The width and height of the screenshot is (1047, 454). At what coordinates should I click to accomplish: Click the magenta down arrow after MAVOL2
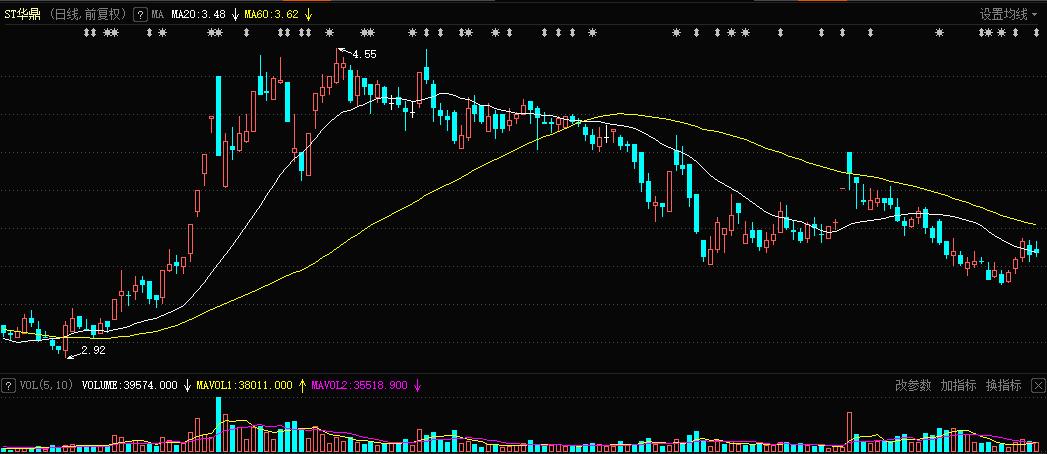point(418,385)
